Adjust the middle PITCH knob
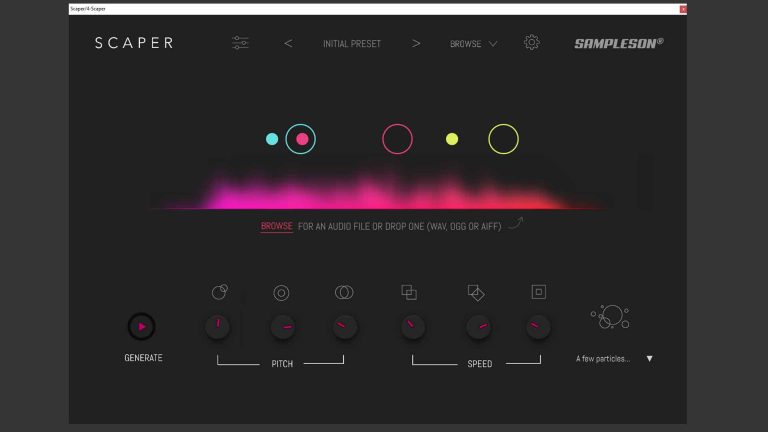This screenshot has width=768, height=432. (x=283, y=327)
